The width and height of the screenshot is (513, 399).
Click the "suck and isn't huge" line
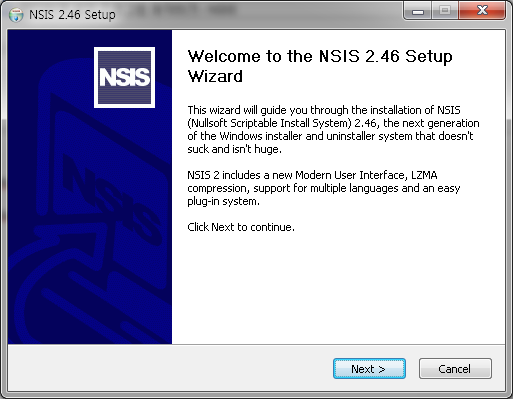click(234, 149)
